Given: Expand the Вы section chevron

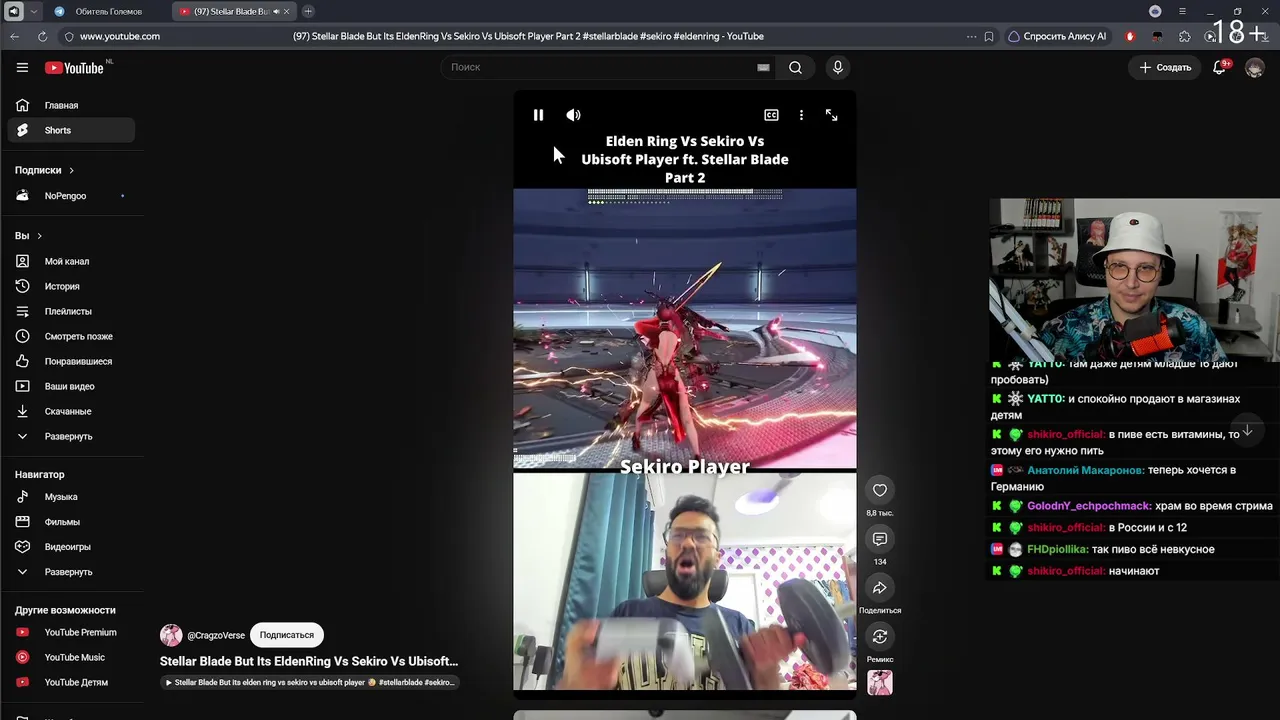Looking at the screenshot, I should [x=39, y=236].
